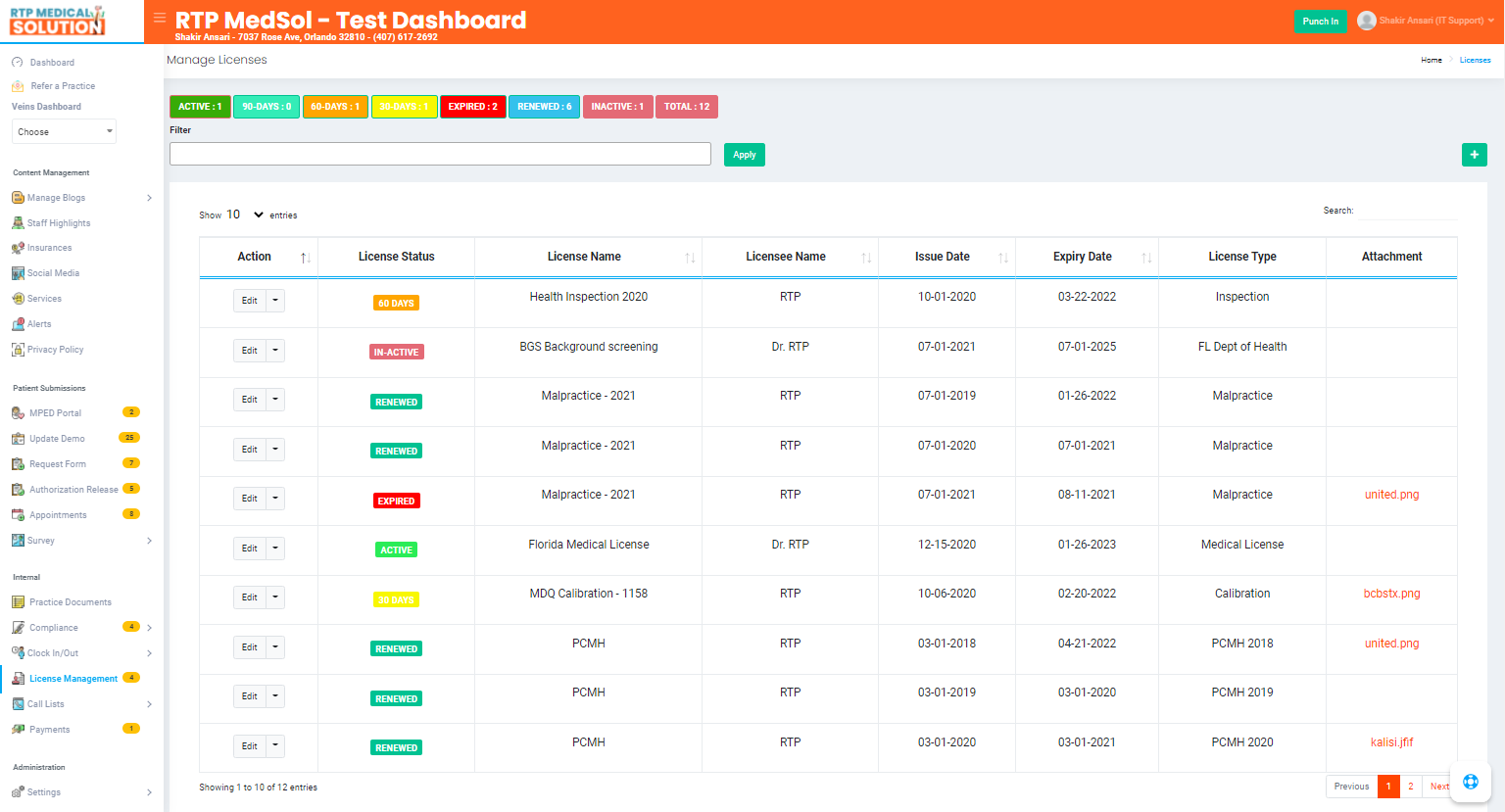Viewport: 1505px width, 812px height.
Task: Open the Insurances sidebar icon
Action: pos(18,248)
